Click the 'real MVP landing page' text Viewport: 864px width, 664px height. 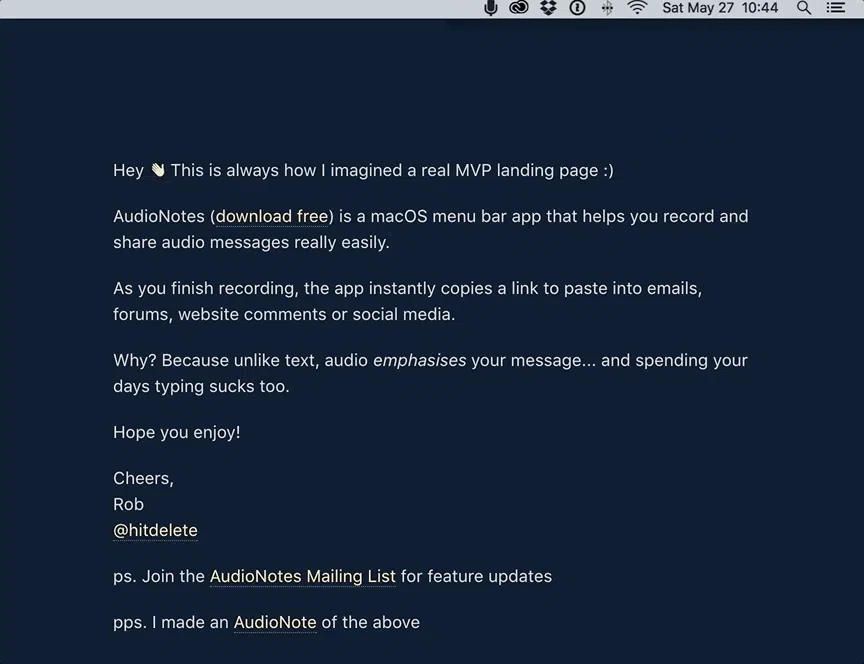point(510,171)
